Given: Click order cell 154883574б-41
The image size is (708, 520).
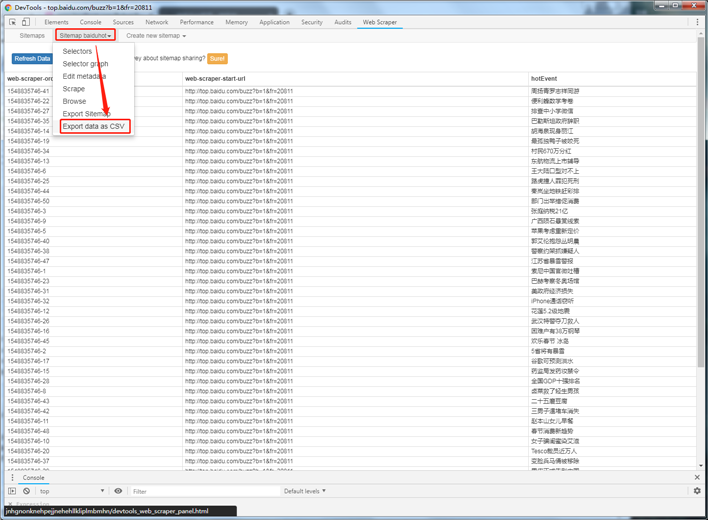Looking at the screenshot, I should (28, 91).
